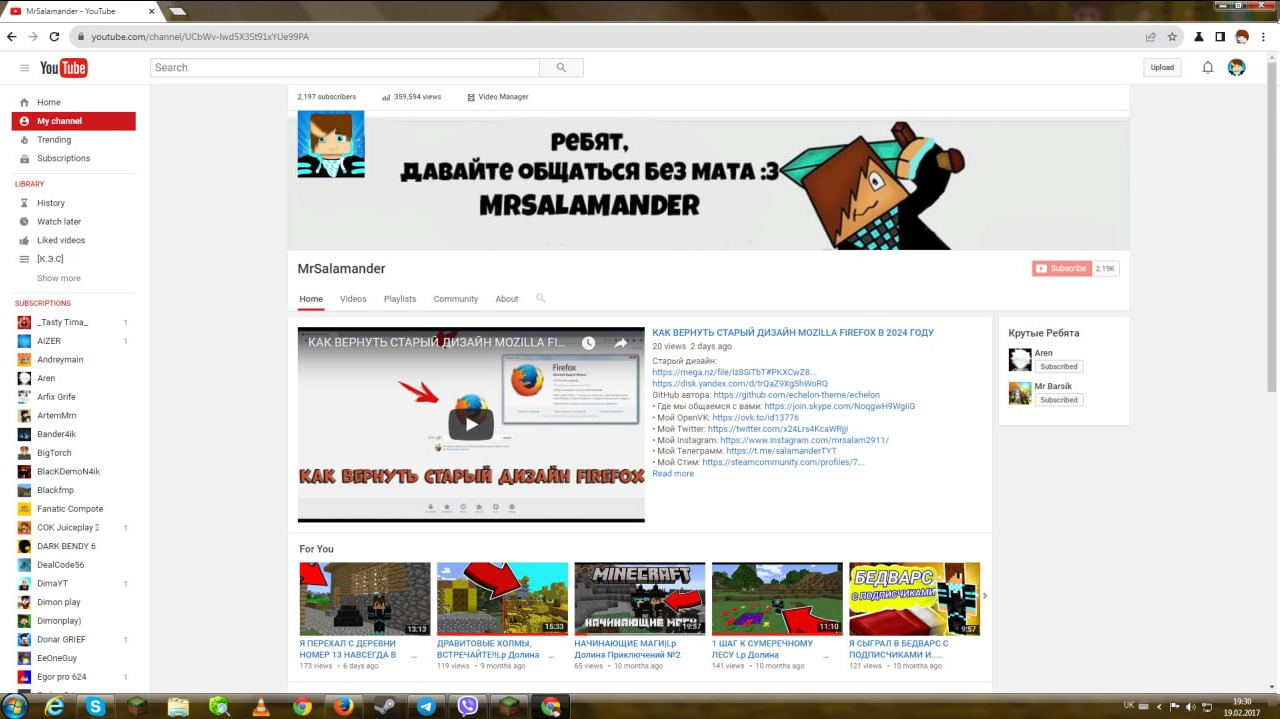Click the search magnifier button
Image resolution: width=1280 pixels, height=719 pixels.
pyautogui.click(x=561, y=68)
